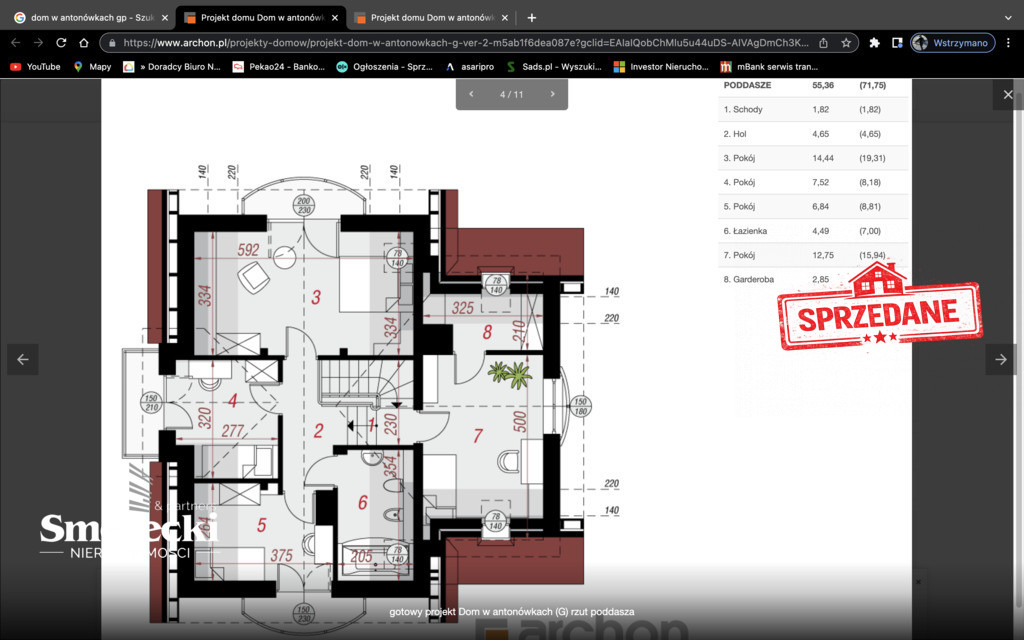1024x640 pixels.
Task: Close the Google search tab
Action: tap(165, 18)
